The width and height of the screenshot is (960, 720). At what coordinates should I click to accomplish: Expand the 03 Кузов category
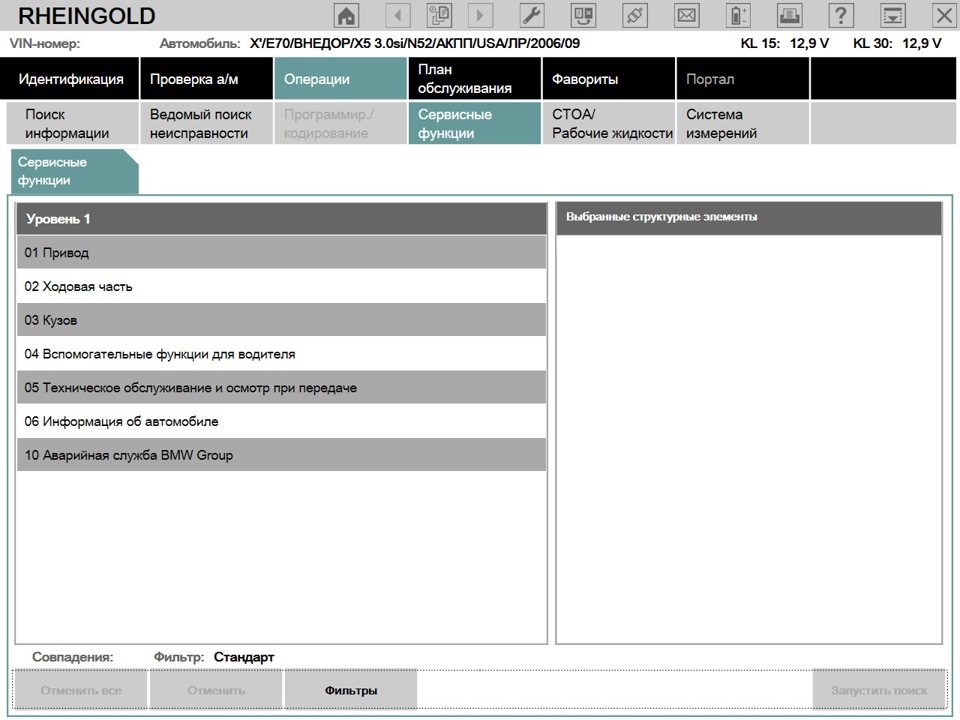pos(281,320)
